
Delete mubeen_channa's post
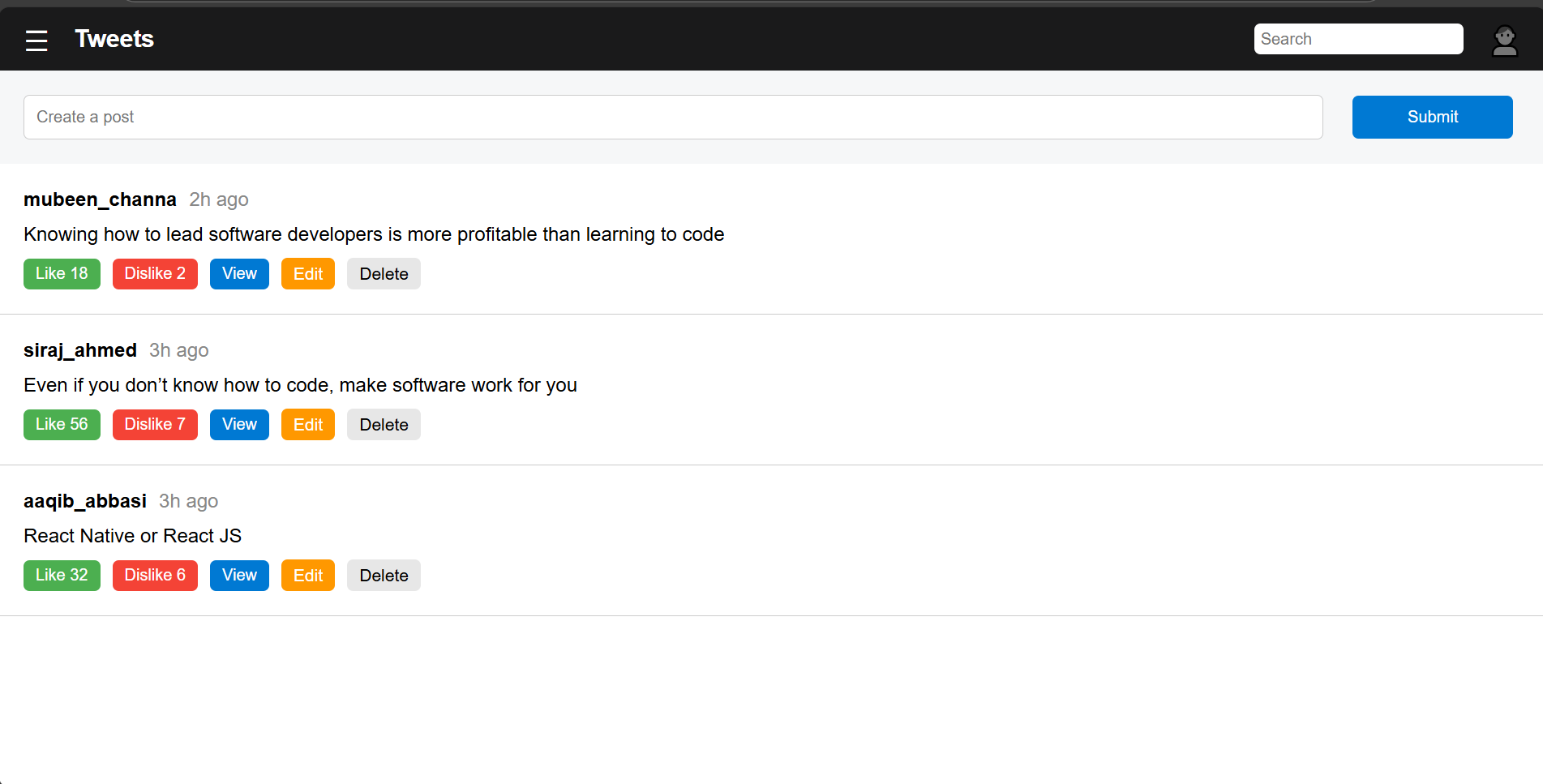coord(384,274)
